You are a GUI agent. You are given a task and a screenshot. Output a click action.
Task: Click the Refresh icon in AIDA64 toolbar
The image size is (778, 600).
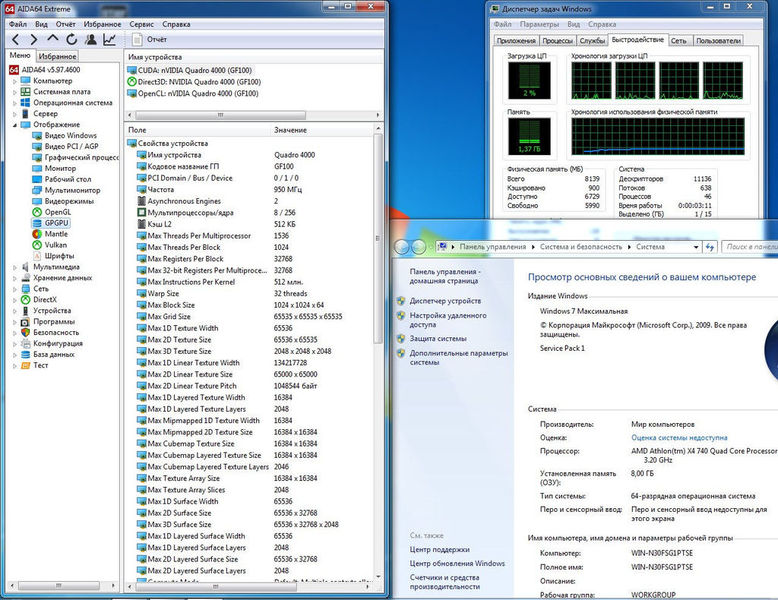tap(71, 40)
